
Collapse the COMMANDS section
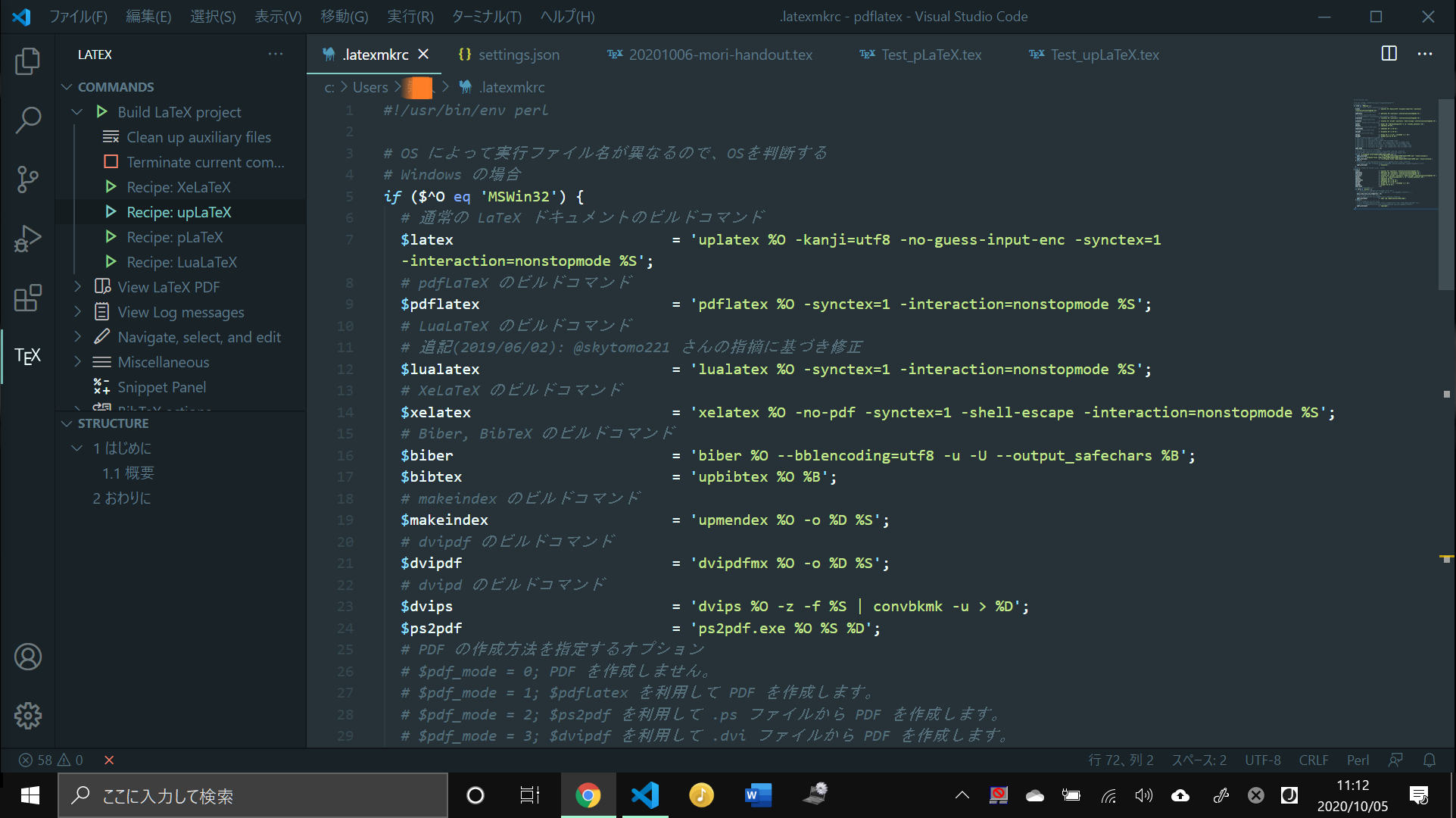[67, 86]
